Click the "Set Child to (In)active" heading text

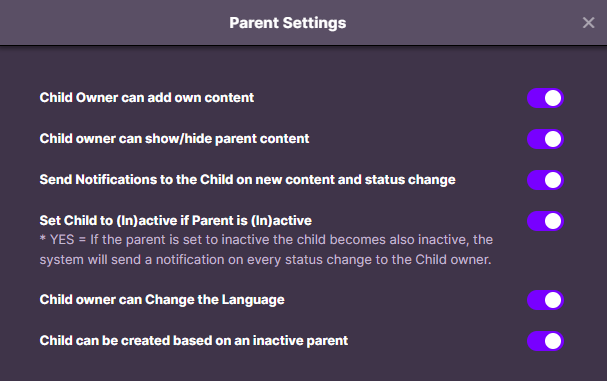[x=175, y=221]
